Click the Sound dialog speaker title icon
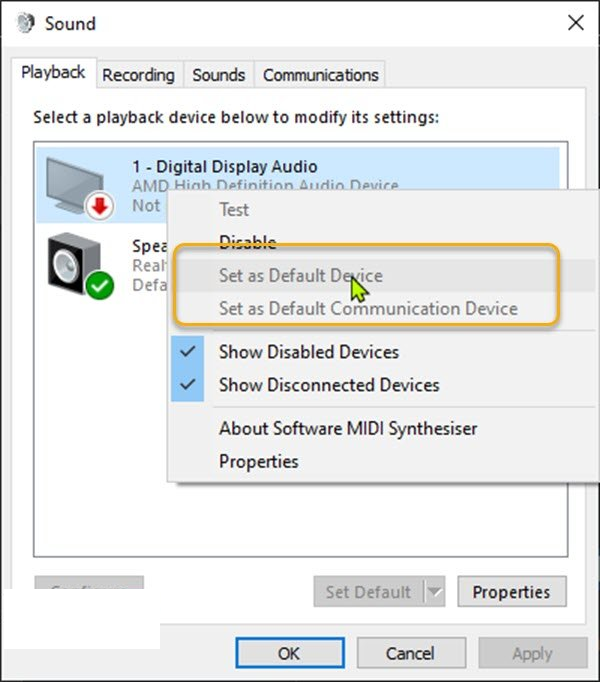 click(26, 23)
